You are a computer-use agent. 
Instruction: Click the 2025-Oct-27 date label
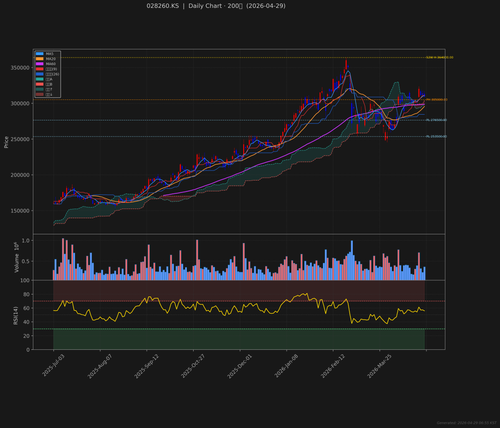point(193,366)
